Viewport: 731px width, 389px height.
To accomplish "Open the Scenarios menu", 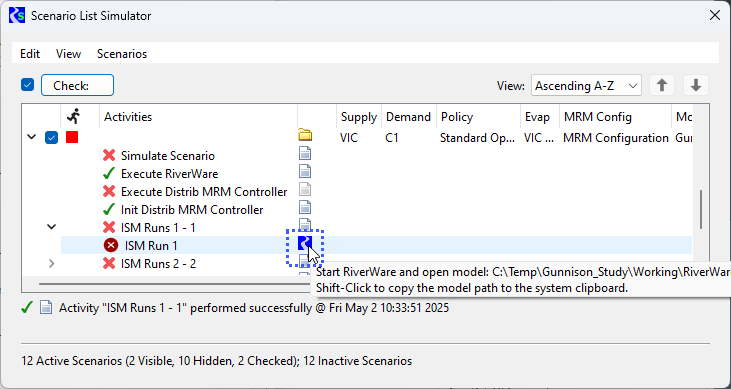I will (122, 54).
